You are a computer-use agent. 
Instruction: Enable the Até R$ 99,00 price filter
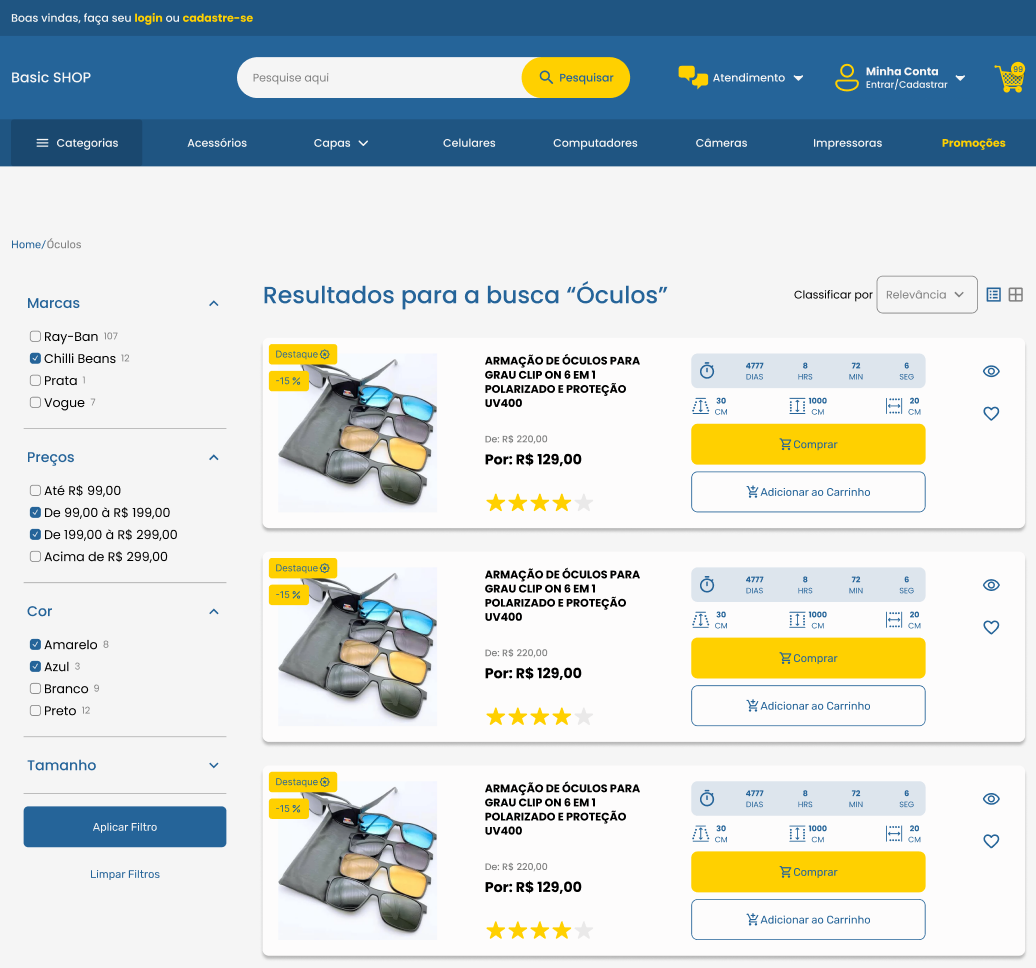[x=36, y=491]
